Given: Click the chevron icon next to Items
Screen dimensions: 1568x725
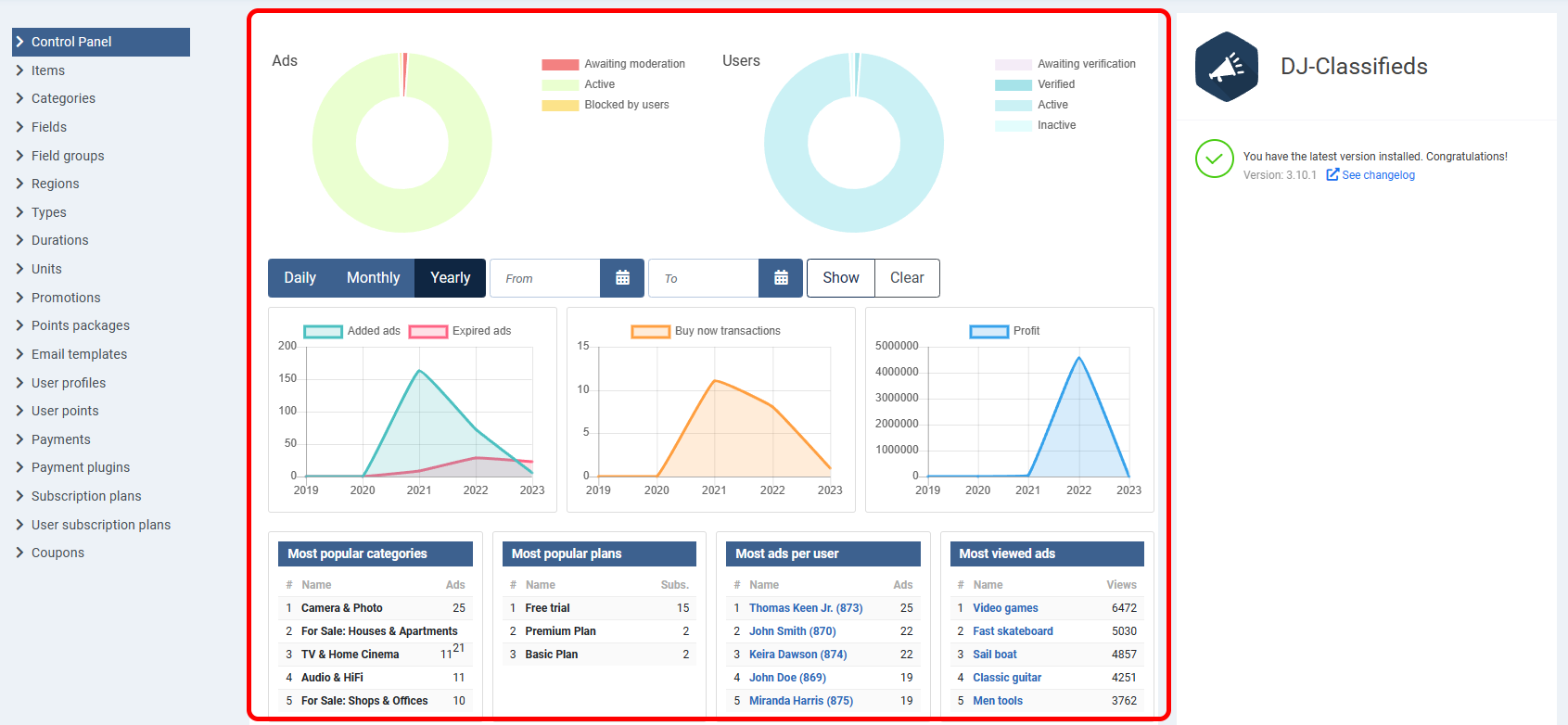Looking at the screenshot, I should pos(19,70).
